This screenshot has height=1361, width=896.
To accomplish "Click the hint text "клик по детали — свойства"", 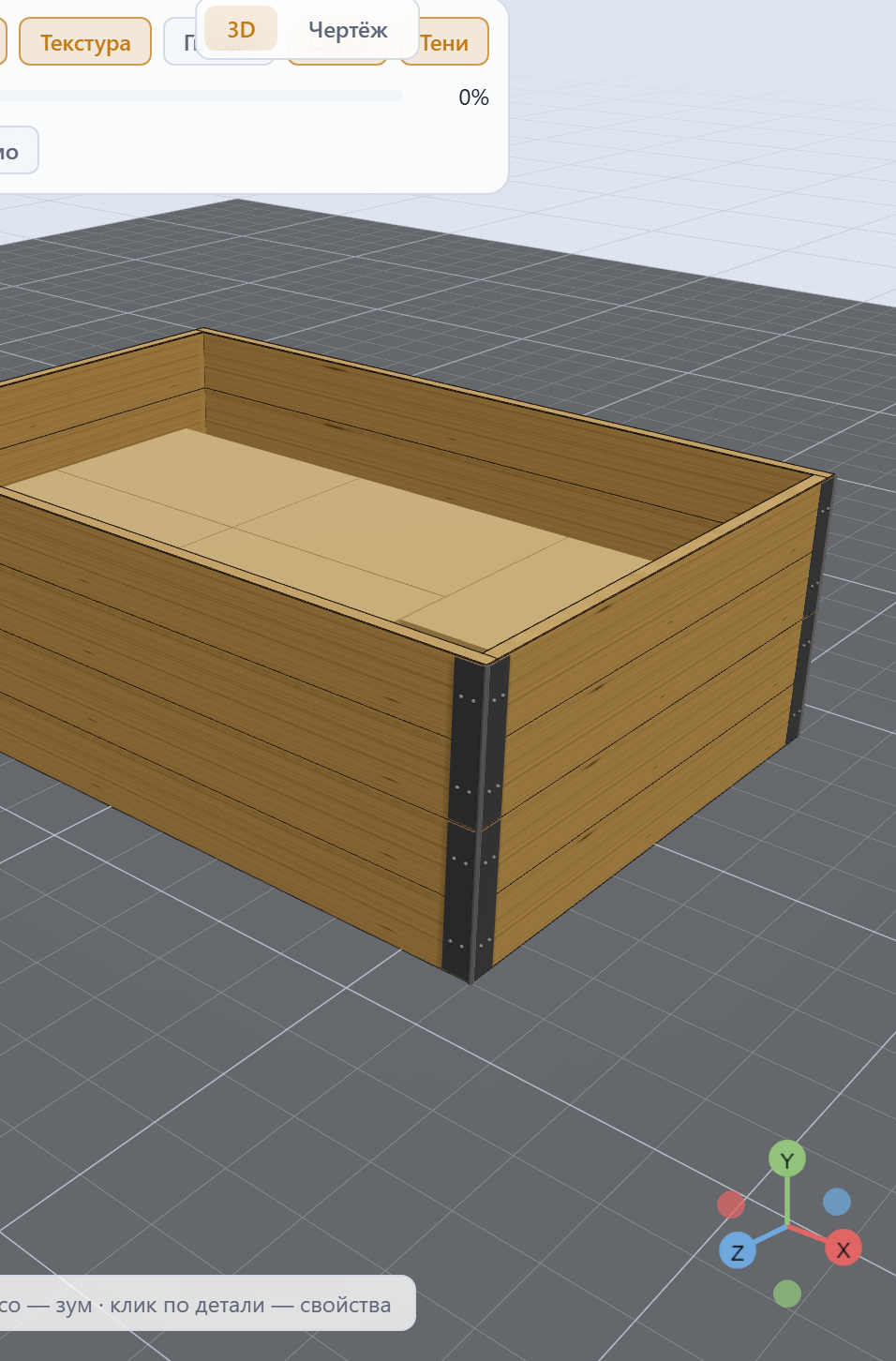I will pos(250,1305).
